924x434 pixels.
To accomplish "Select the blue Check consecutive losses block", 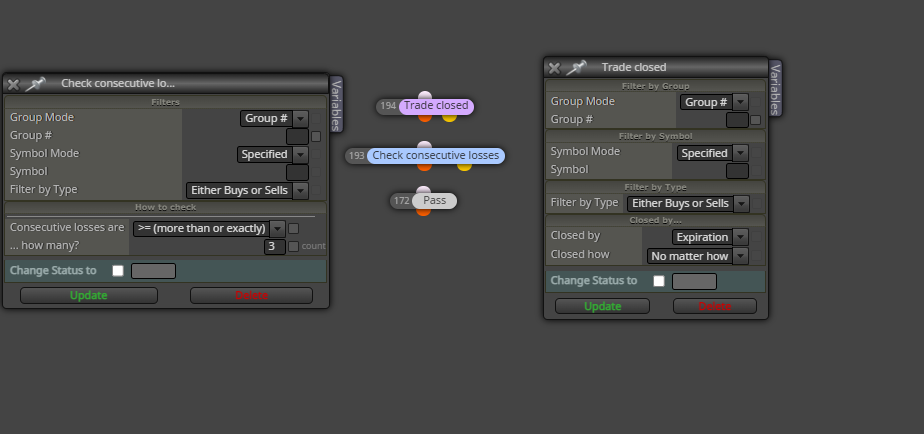I will 435,156.
